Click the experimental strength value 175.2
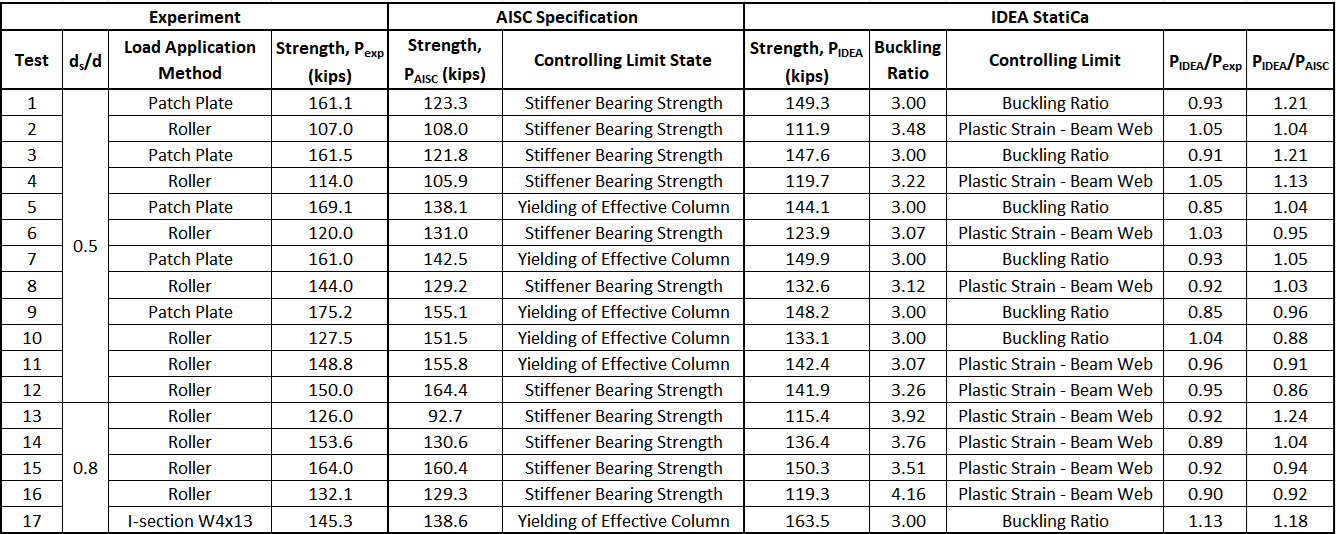 click(x=331, y=312)
